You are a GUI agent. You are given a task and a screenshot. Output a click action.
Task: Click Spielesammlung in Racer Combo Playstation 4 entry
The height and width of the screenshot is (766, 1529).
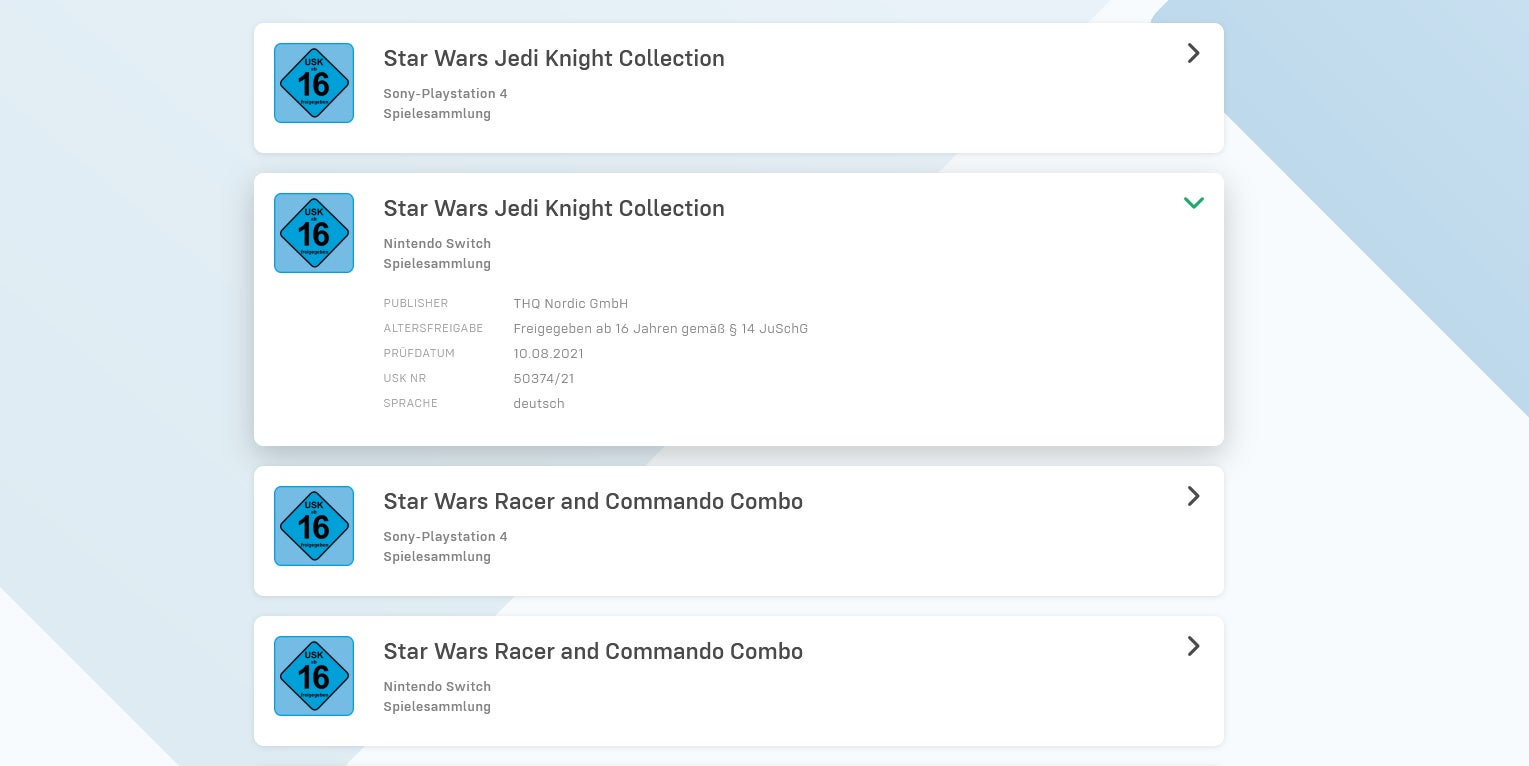[x=437, y=557]
